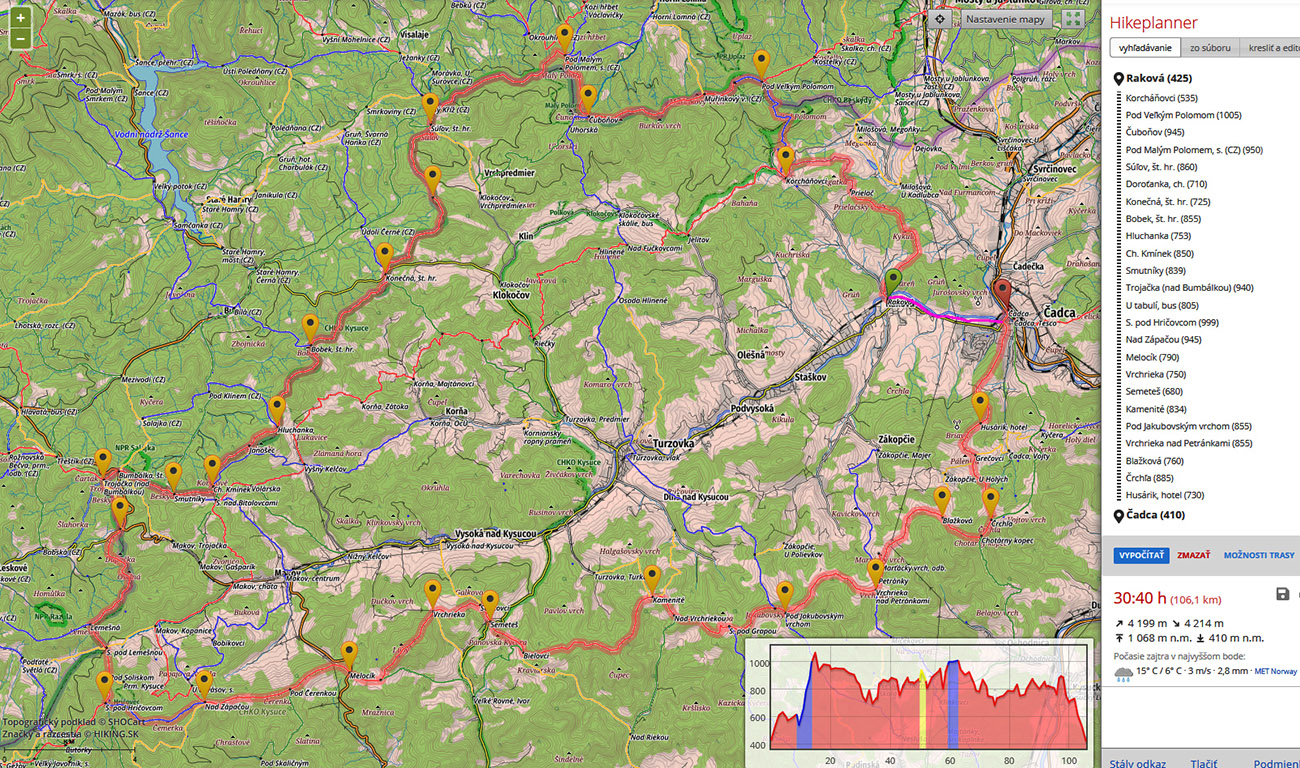Open the Stály odkaz permalink

point(1137,763)
